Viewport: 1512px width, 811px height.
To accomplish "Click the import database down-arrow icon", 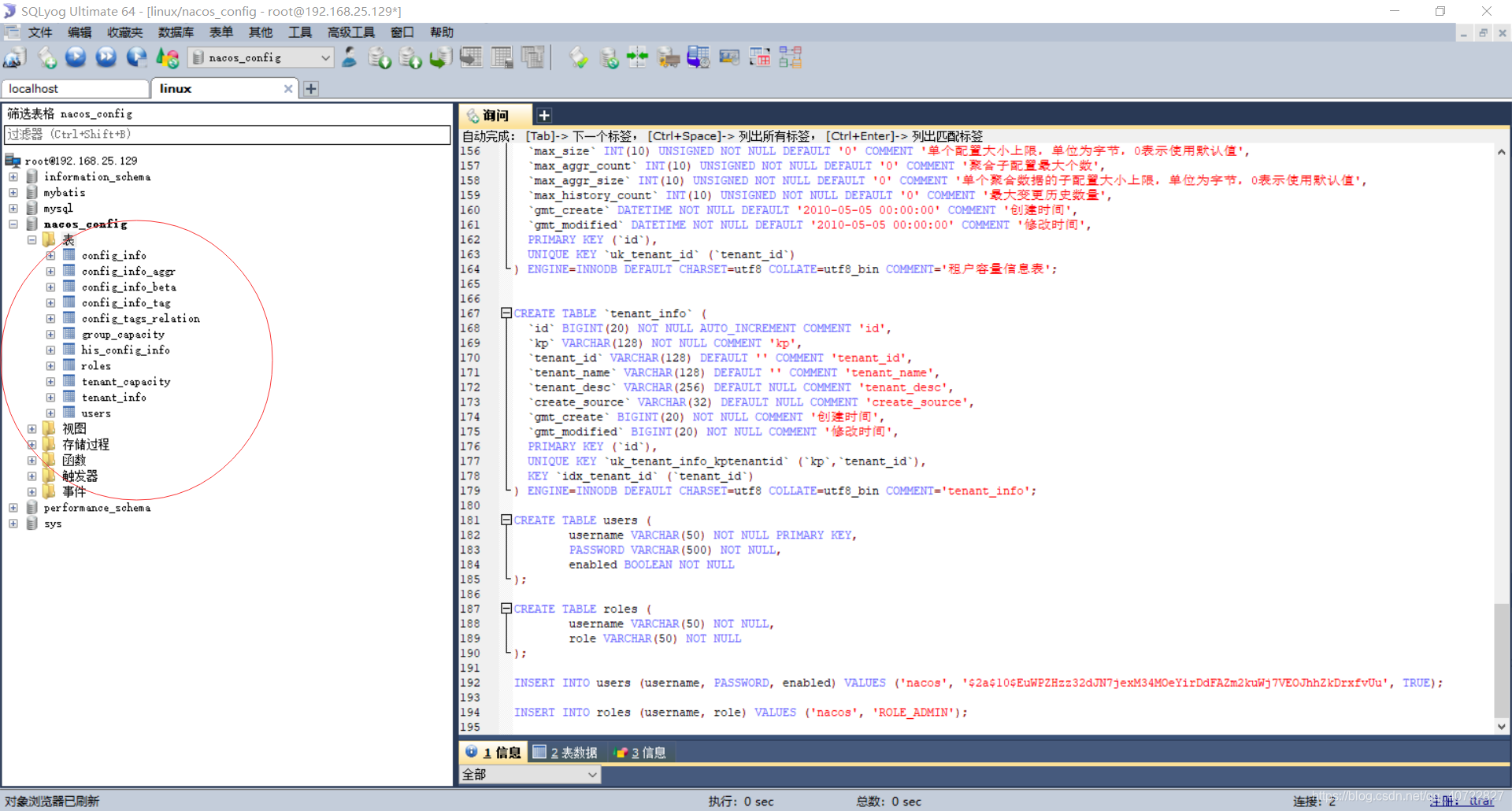I will point(380,57).
